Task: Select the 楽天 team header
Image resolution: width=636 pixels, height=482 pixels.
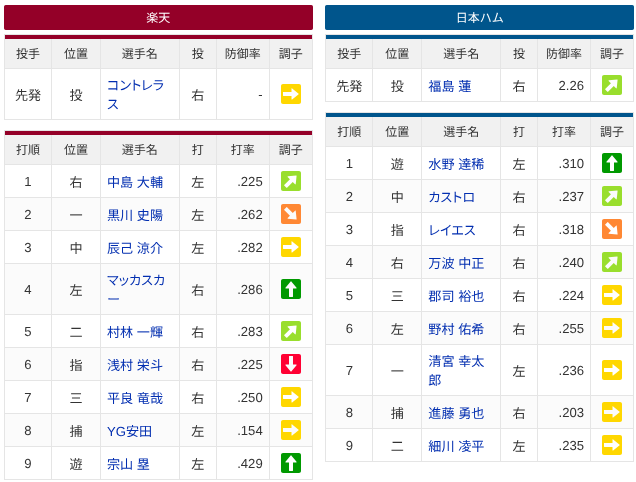Action: tap(158, 17)
